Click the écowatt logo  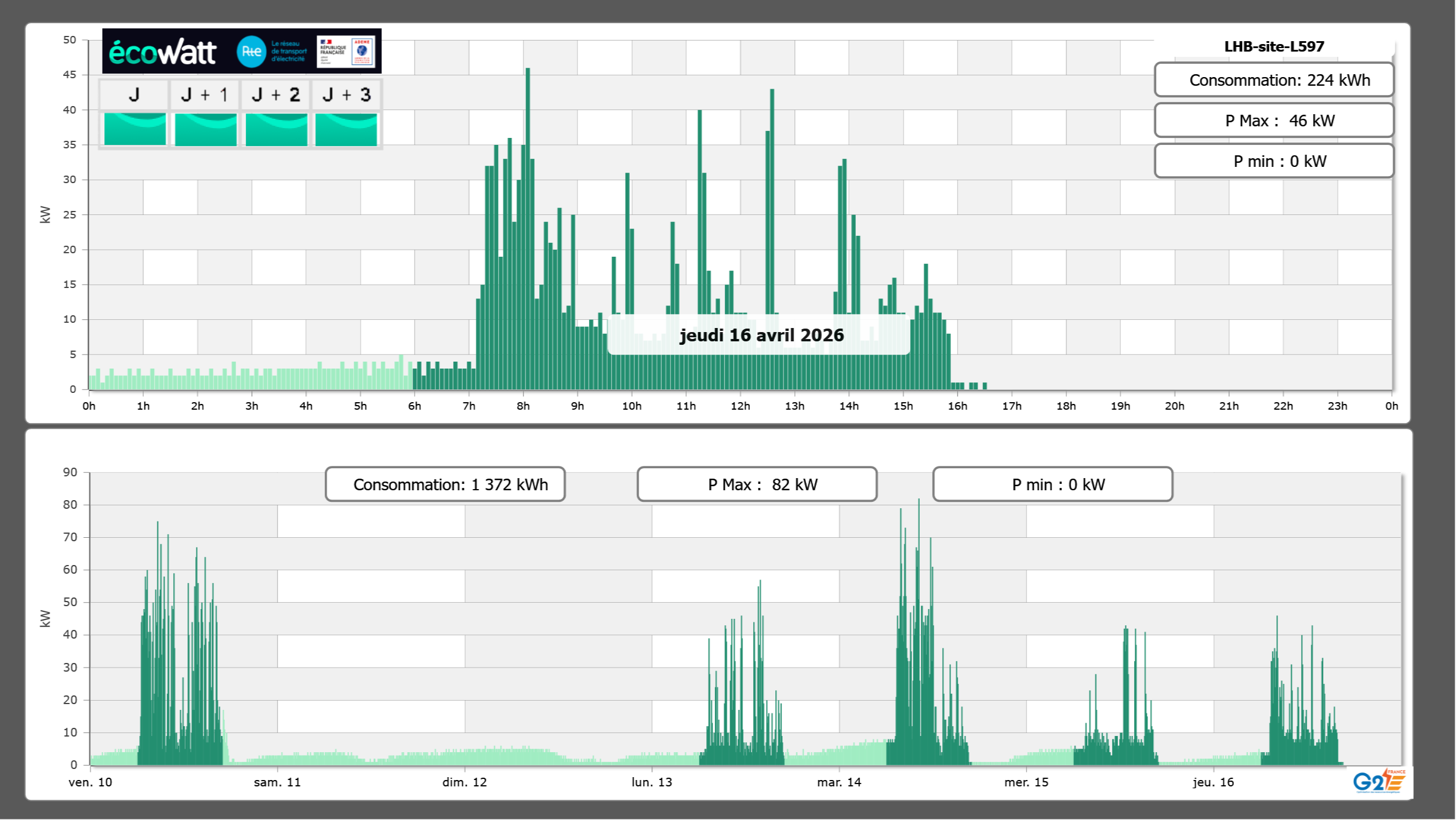(162, 52)
